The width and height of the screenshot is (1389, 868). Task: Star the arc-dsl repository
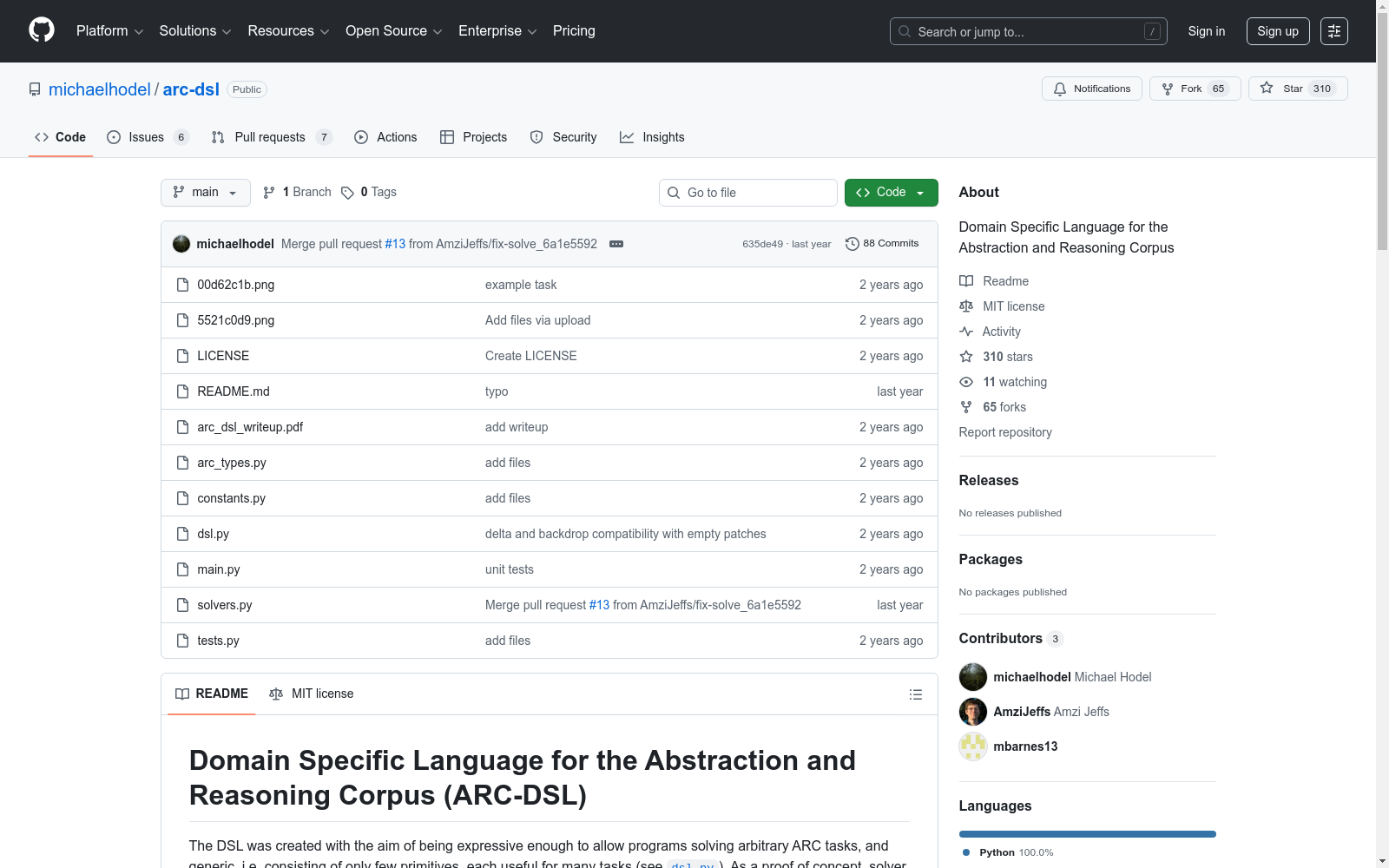click(x=1298, y=89)
